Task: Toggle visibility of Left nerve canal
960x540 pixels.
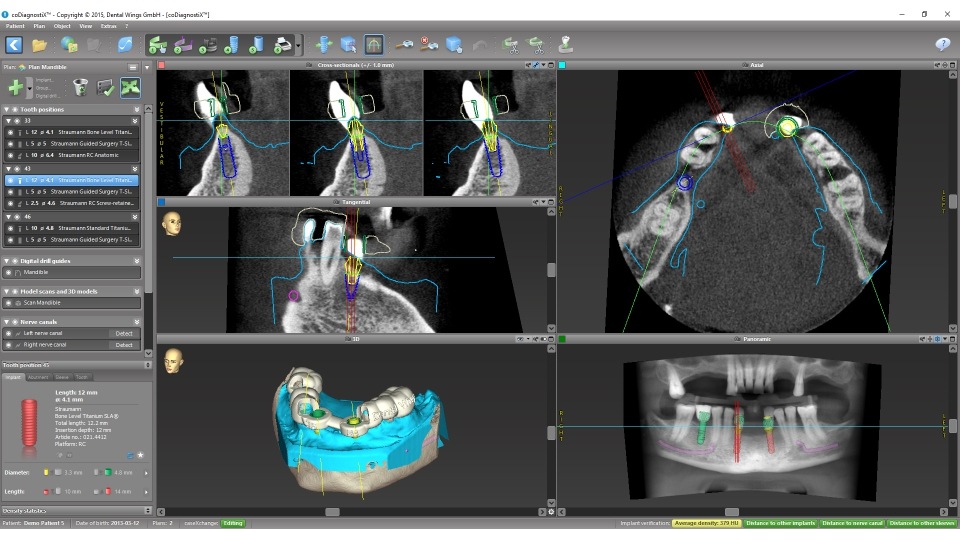Action: pyautogui.click(x=9, y=334)
